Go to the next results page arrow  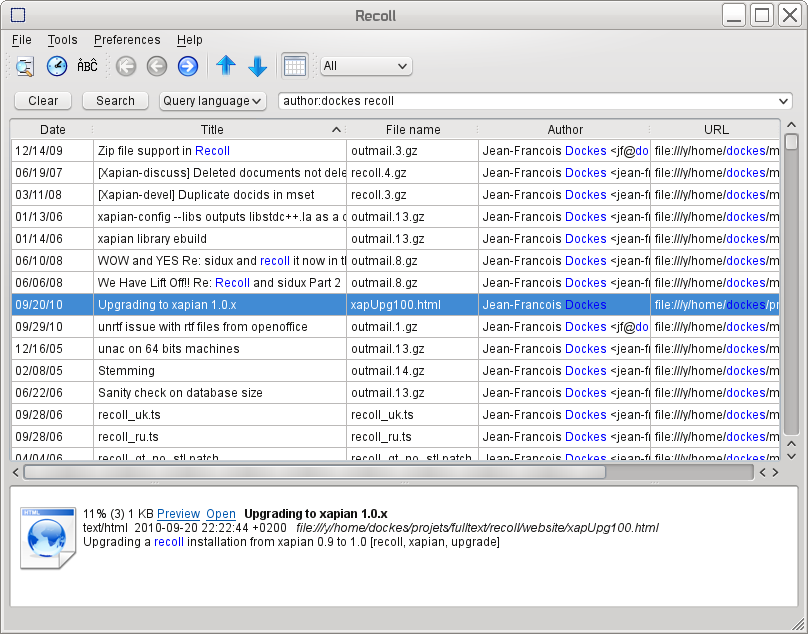click(x=187, y=67)
